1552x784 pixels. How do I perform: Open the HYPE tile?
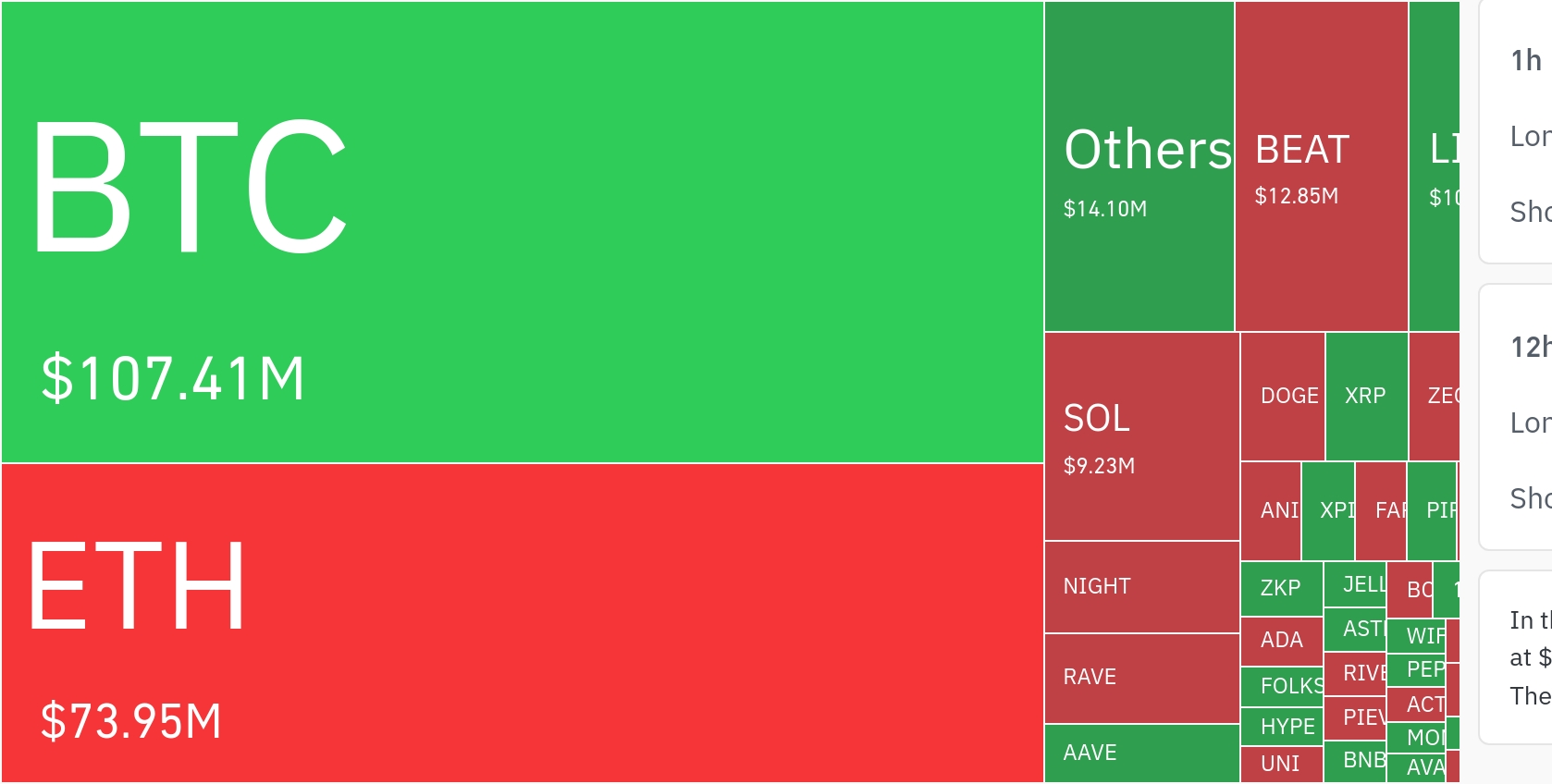click(x=1282, y=727)
